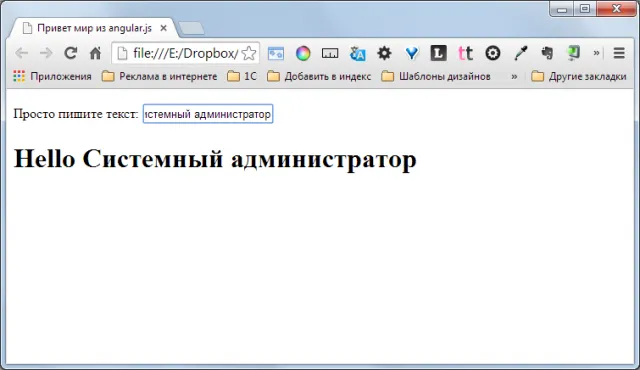Viewport: 640px width, 370px height.
Task: Click the Hello Системный администратор heading
Action: pos(215,158)
